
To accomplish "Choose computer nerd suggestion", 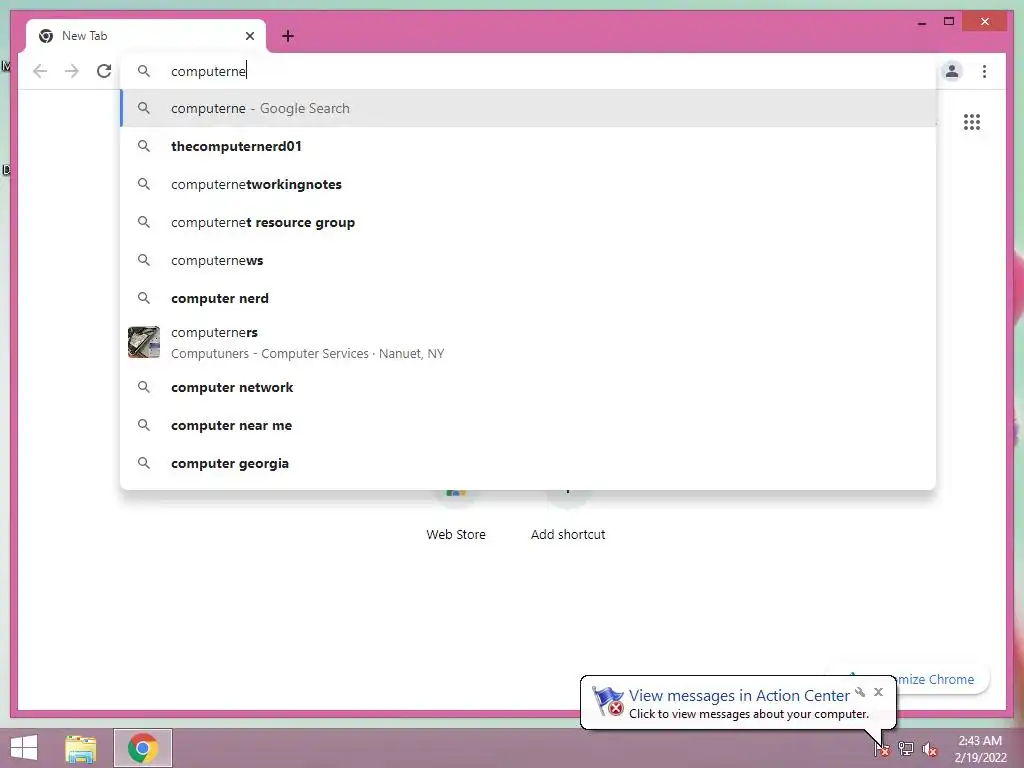I will click(528, 298).
